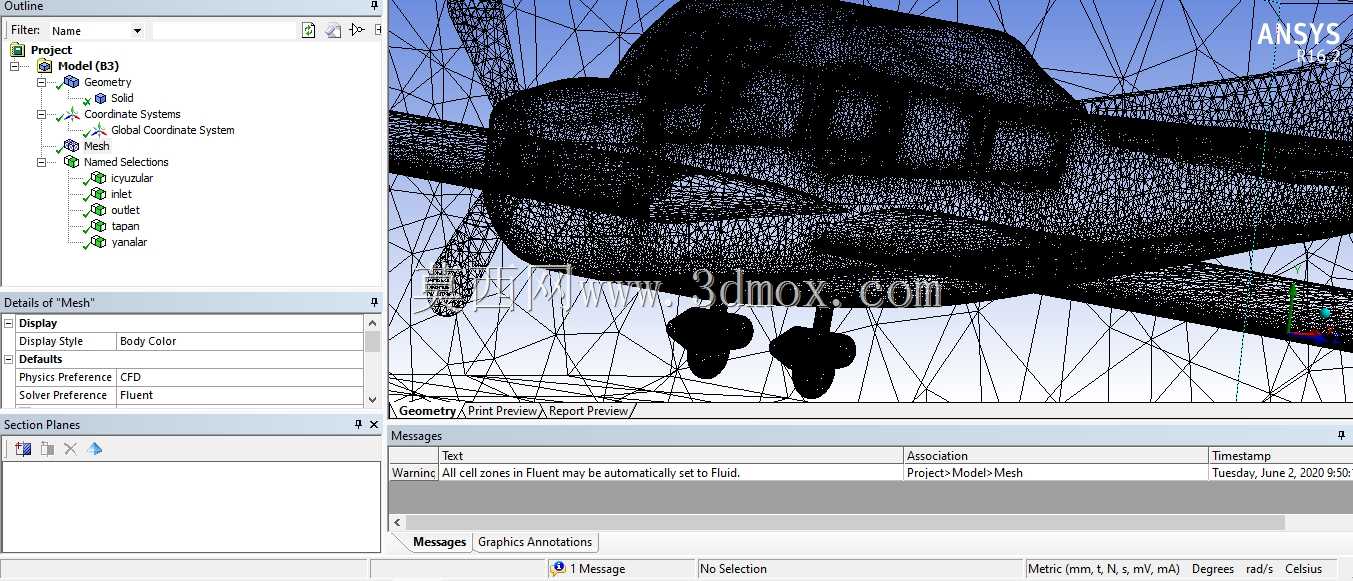This screenshot has height=581, width=1353.
Task: Collapse the Geometry tree node
Action: pos(42,82)
